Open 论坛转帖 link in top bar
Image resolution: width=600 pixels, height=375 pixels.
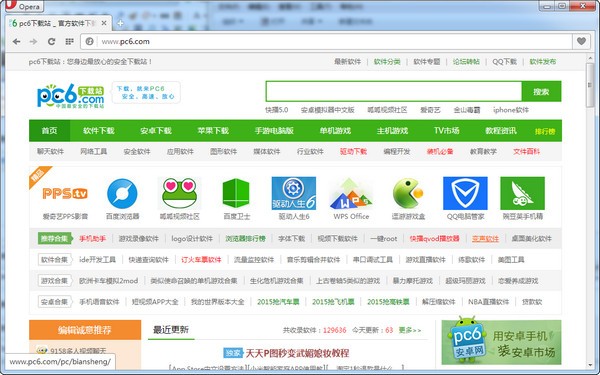[x=466, y=62]
